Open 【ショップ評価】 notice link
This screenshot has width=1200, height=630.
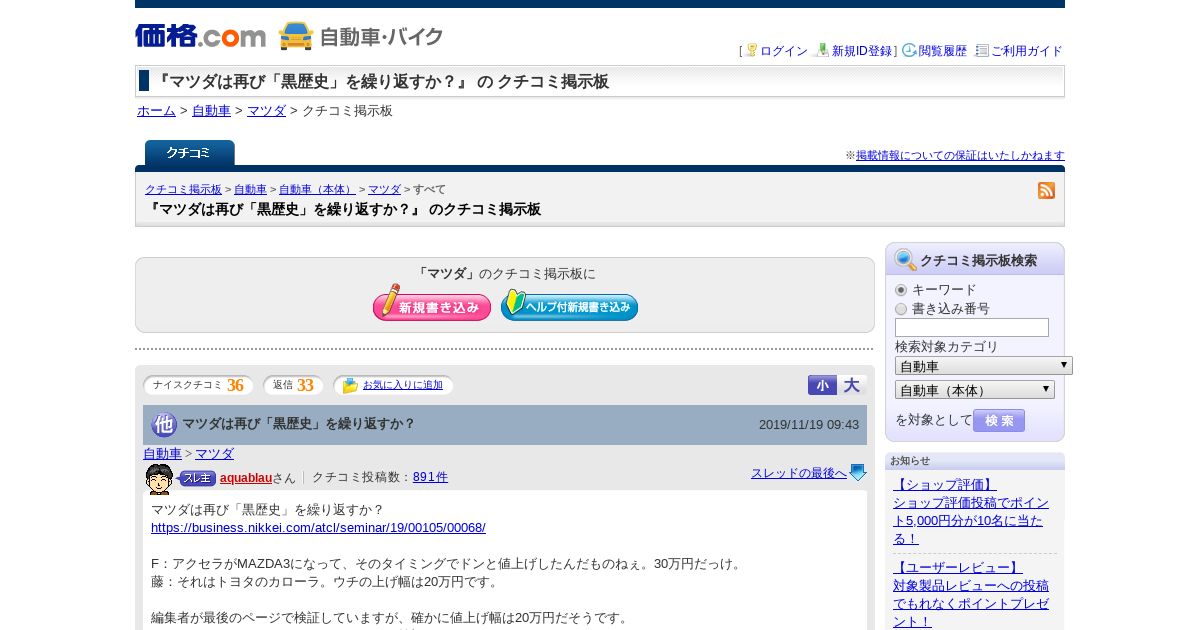944,485
